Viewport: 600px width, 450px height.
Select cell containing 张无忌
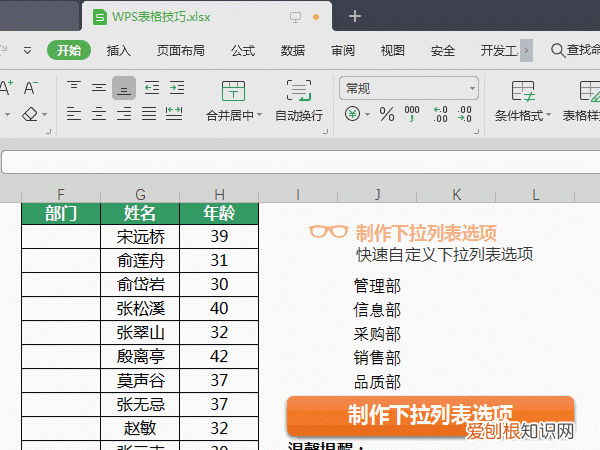click(x=140, y=404)
